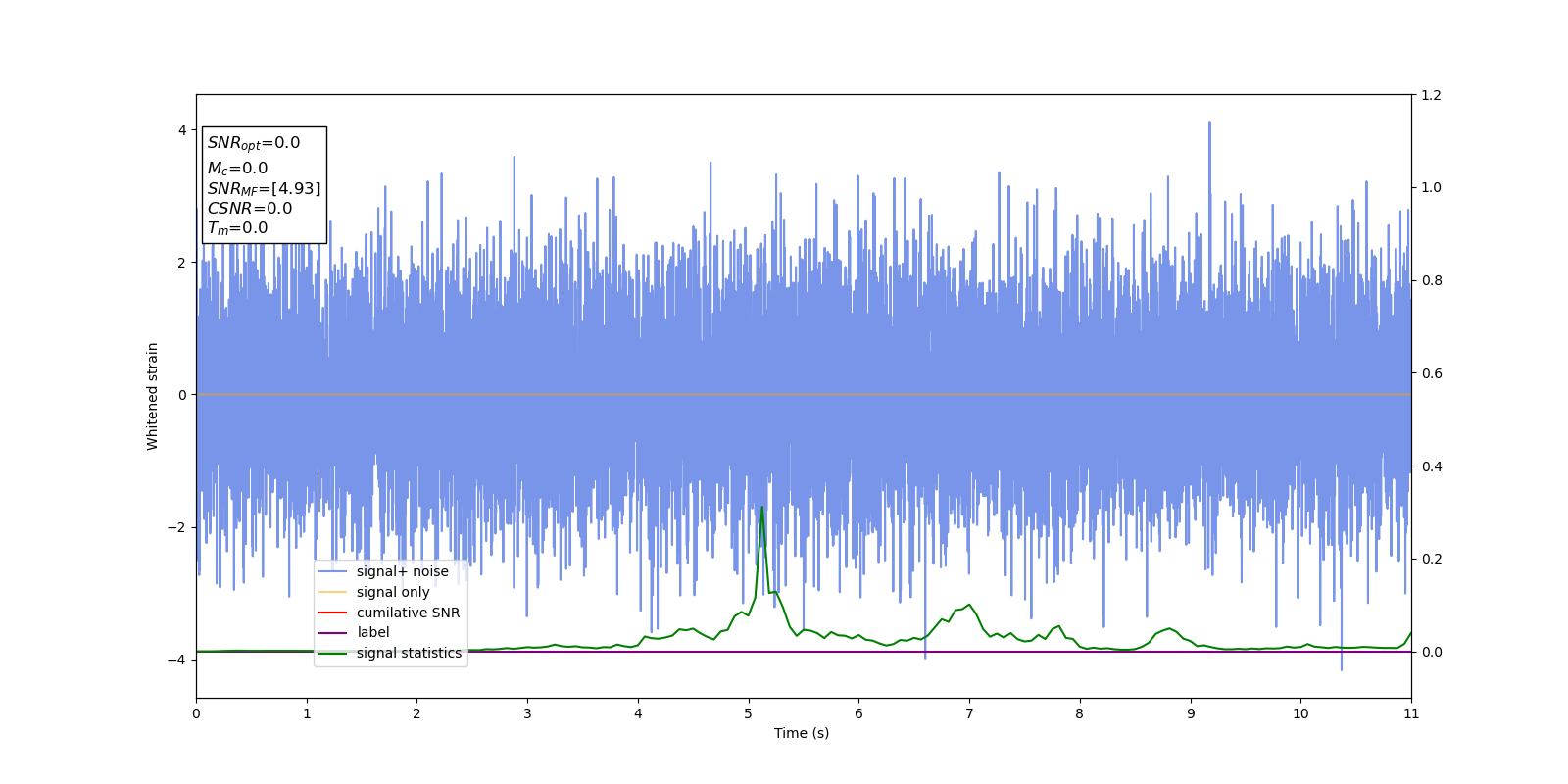Click the Tm=0.0 annotation text
This screenshot has width=1568, height=784.
coord(237,228)
